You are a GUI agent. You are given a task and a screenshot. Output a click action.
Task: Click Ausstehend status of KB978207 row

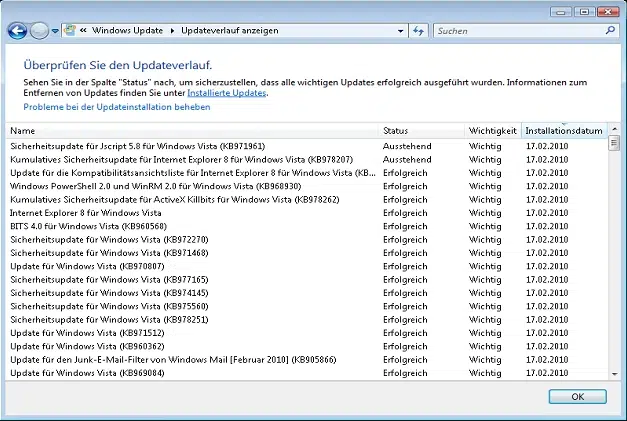pyautogui.click(x=407, y=160)
